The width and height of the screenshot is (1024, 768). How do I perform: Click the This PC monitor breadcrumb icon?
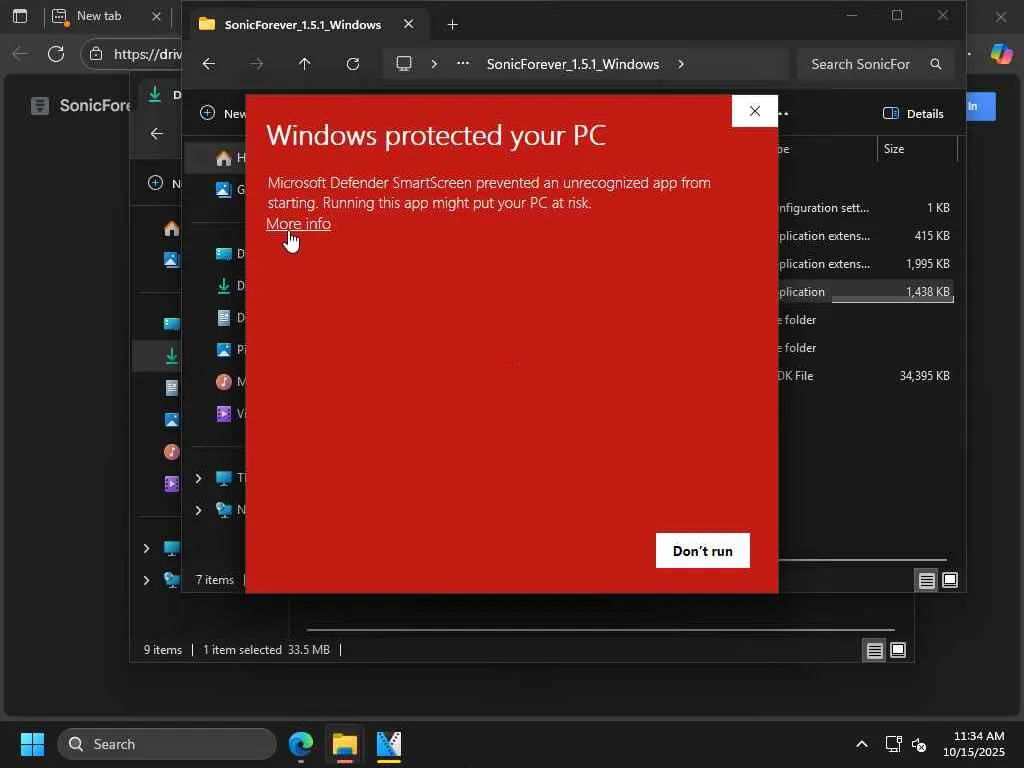click(404, 64)
